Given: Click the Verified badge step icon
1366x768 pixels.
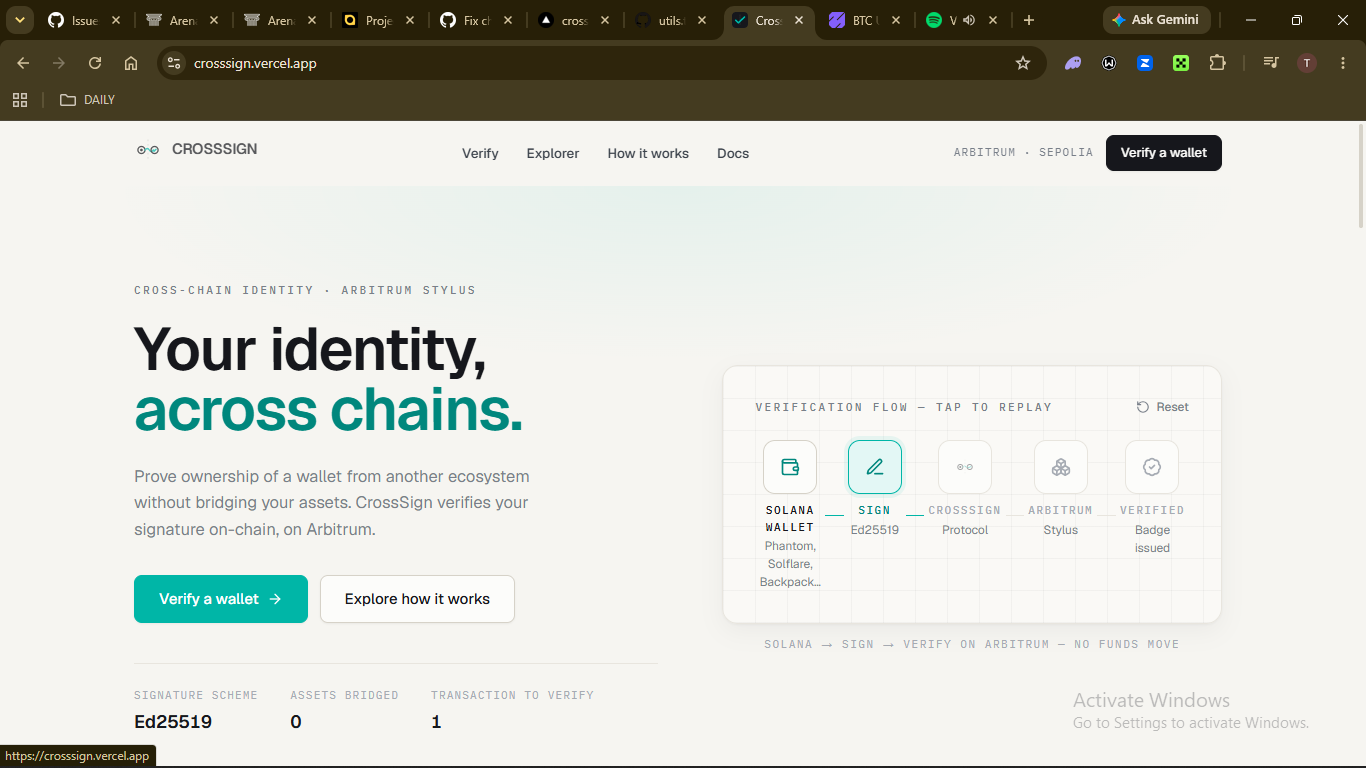Looking at the screenshot, I should click(1152, 467).
